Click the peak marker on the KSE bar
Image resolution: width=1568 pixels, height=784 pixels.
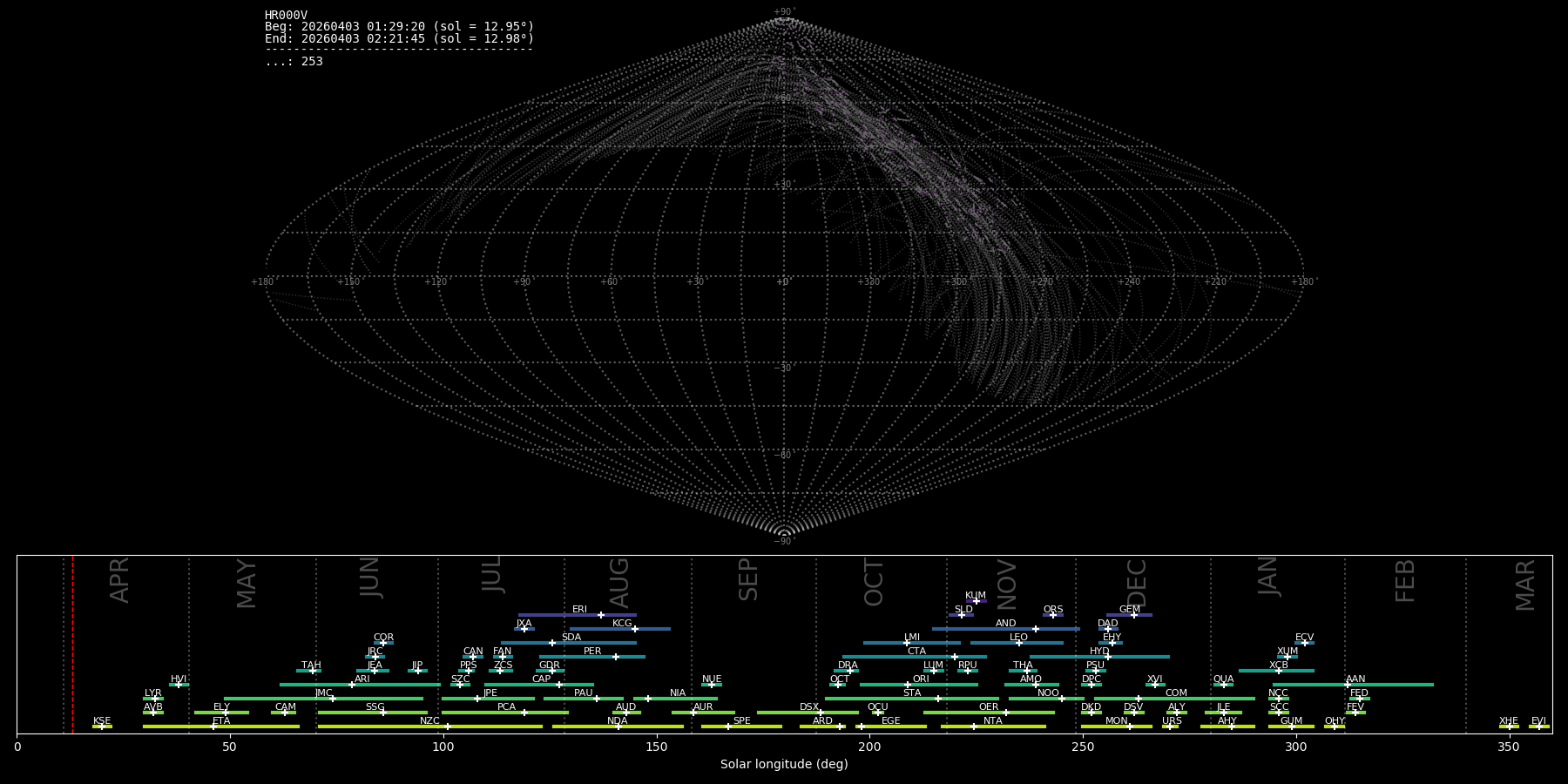[102, 727]
